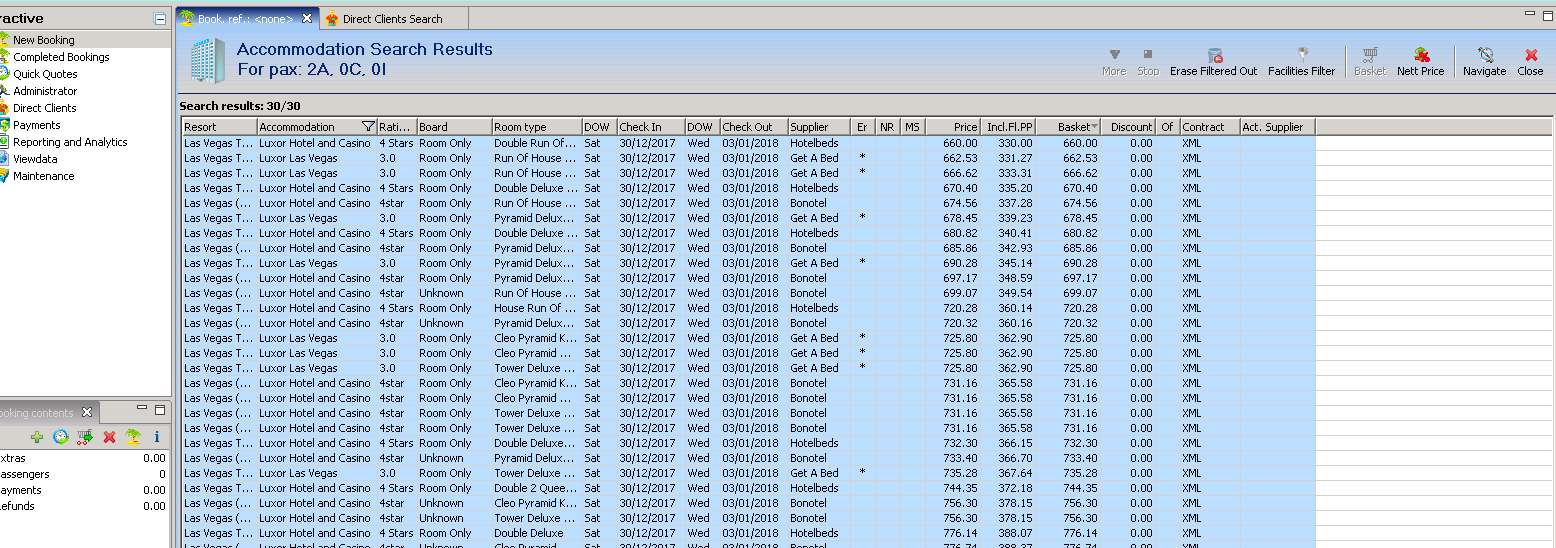Open Completed Bookings in sidebar

coord(61,57)
